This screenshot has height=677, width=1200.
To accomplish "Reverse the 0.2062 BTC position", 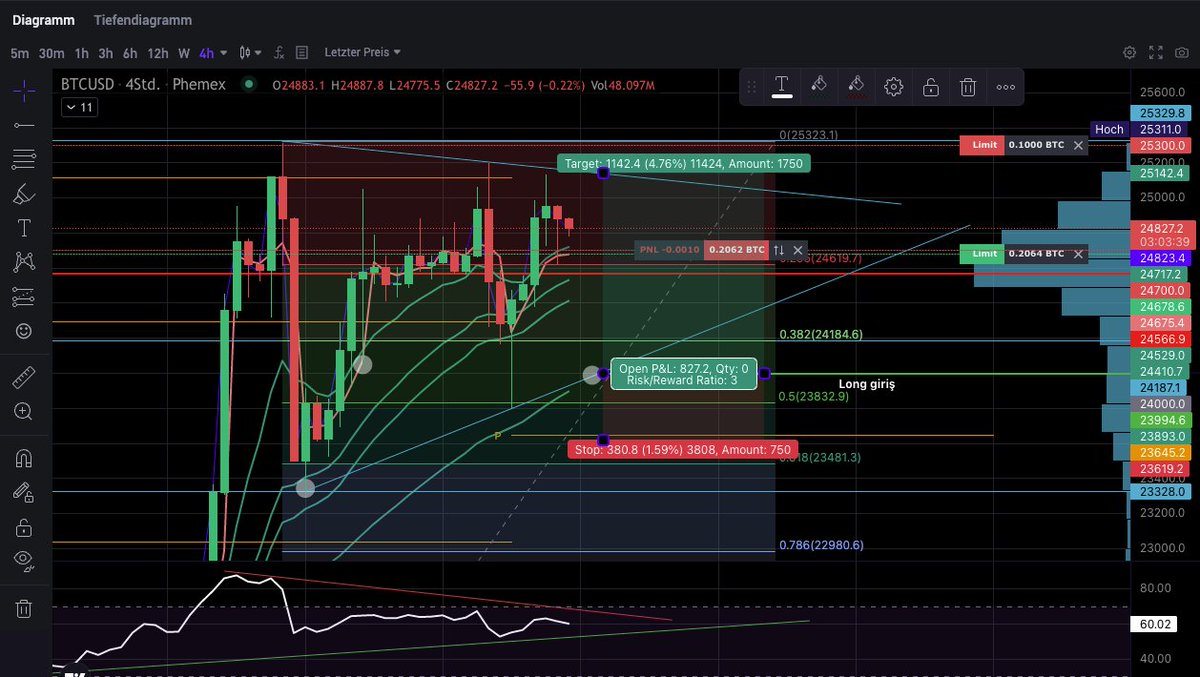I will click(778, 250).
